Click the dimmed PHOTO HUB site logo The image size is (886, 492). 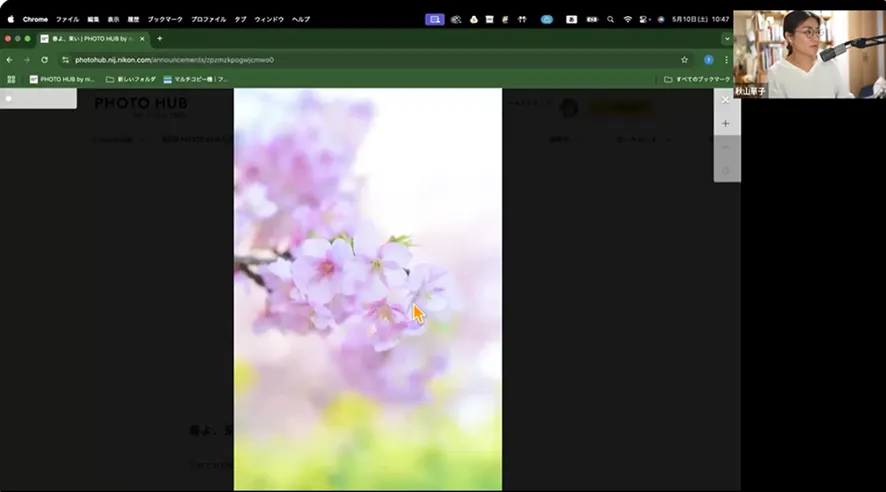coord(141,106)
